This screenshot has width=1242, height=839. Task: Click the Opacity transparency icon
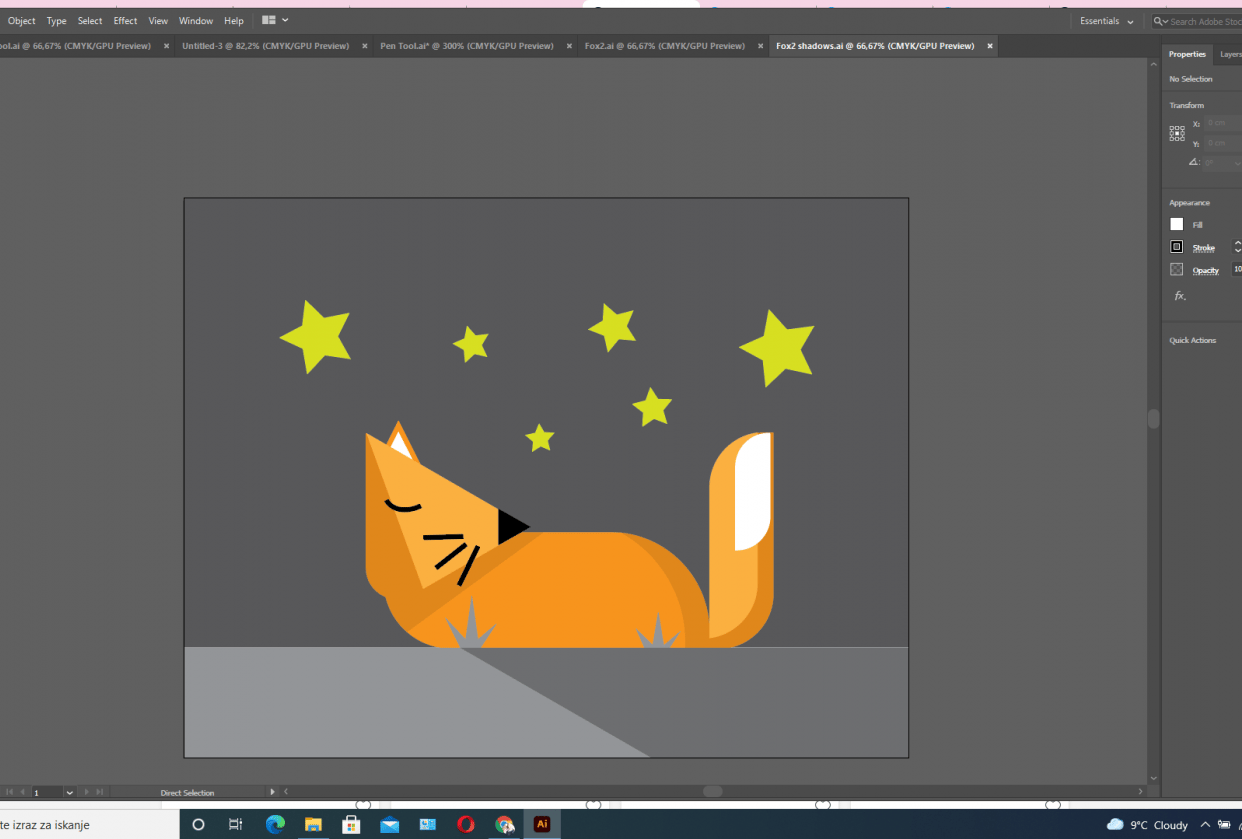tap(1176, 269)
